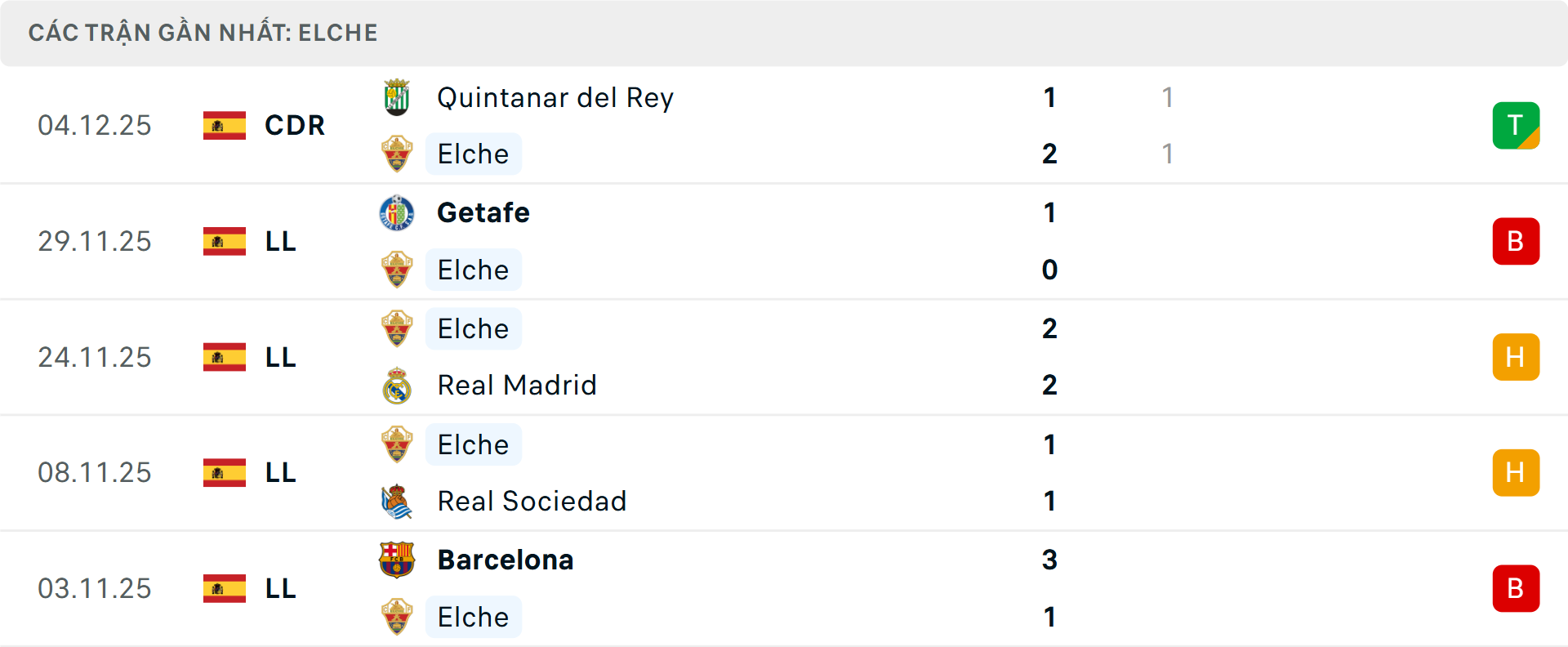Click the highlighted Elche name under Barcelona

point(473,618)
